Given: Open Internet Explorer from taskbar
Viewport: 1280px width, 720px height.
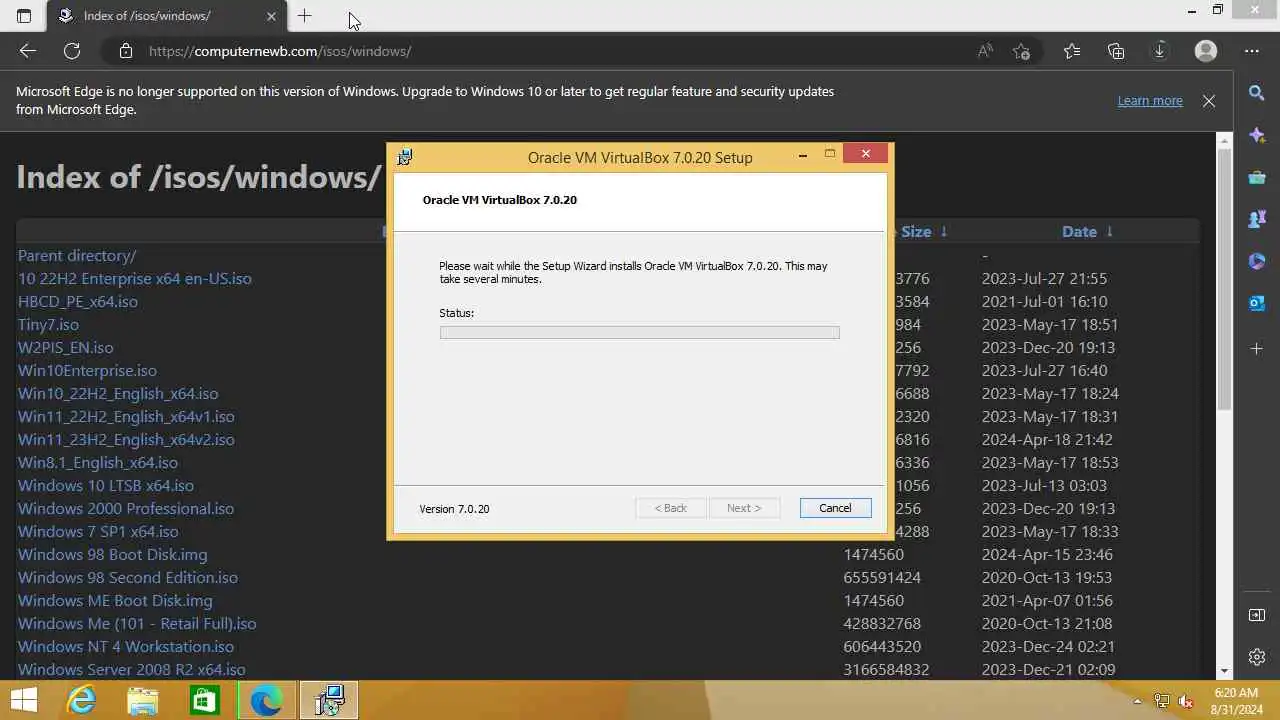Looking at the screenshot, I should (80, 700).
